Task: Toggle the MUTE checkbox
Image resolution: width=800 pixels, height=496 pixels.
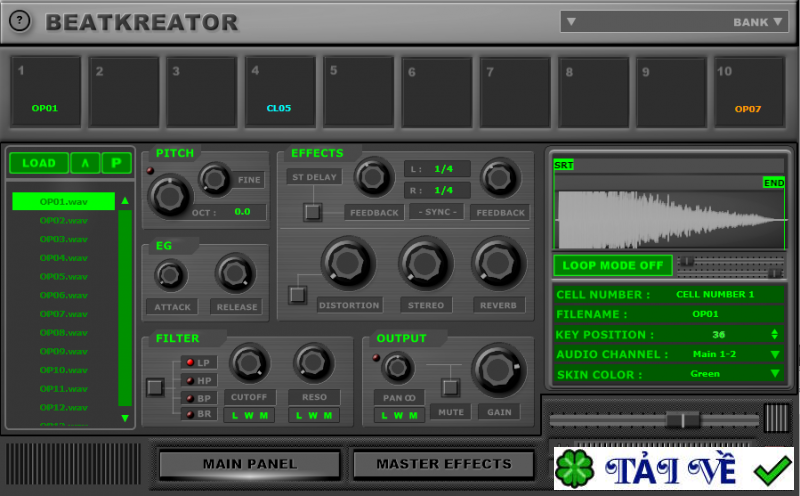Action: pos(450,387)
